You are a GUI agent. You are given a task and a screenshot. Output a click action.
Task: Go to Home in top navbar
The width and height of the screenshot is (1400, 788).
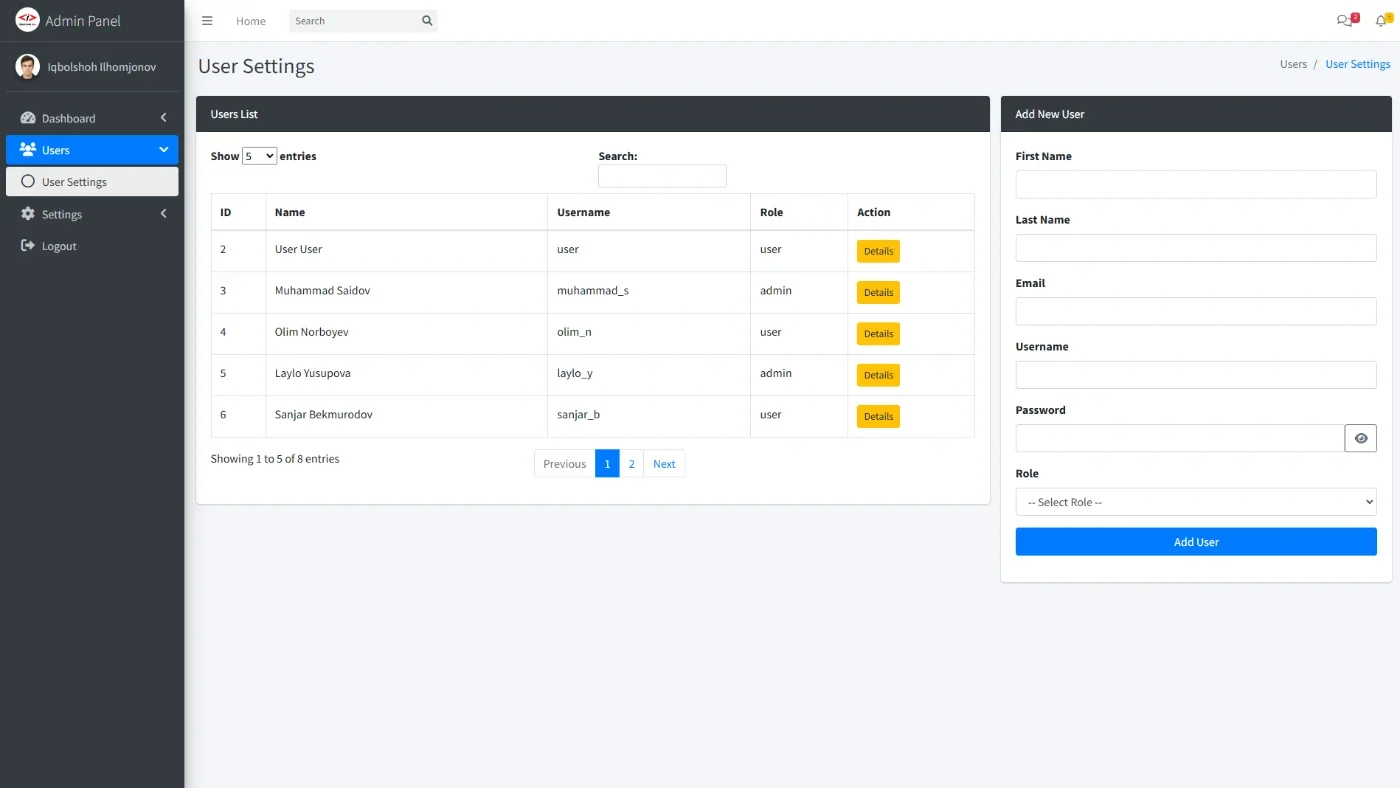click(251, 21)
